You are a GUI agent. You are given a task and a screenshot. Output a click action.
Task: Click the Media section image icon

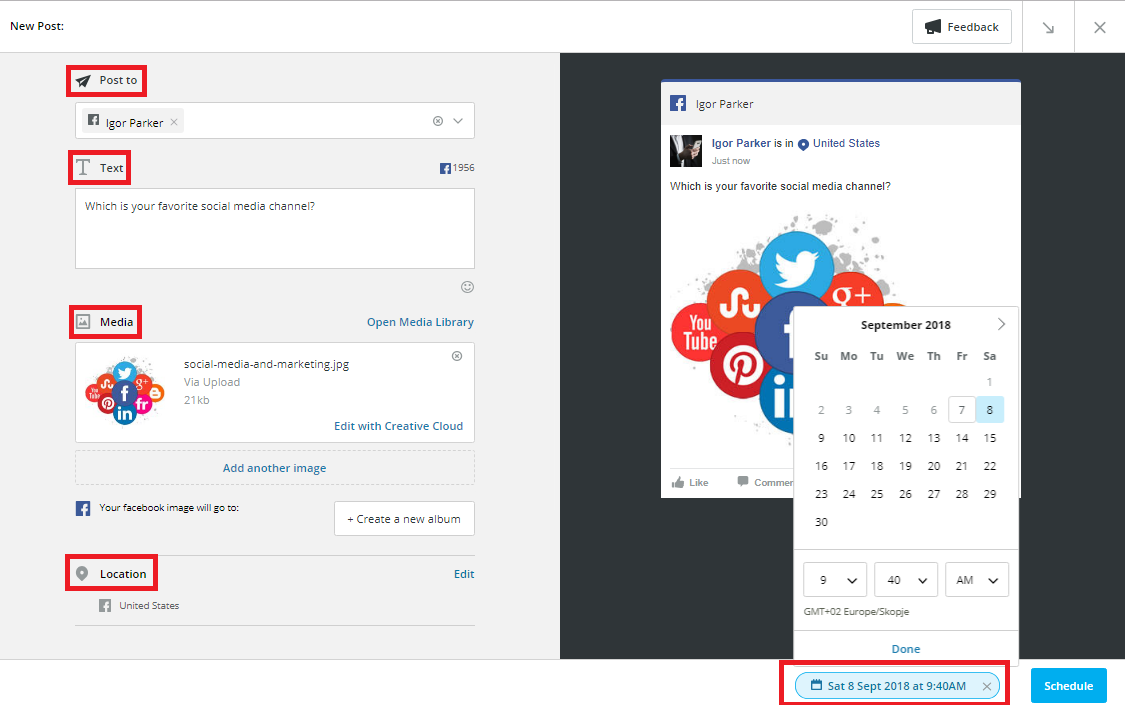83,322
